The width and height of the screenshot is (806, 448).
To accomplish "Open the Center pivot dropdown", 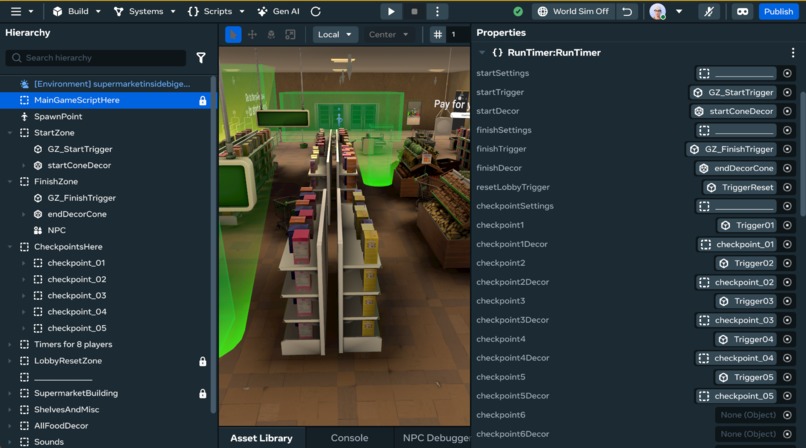I will coord(388,34).
